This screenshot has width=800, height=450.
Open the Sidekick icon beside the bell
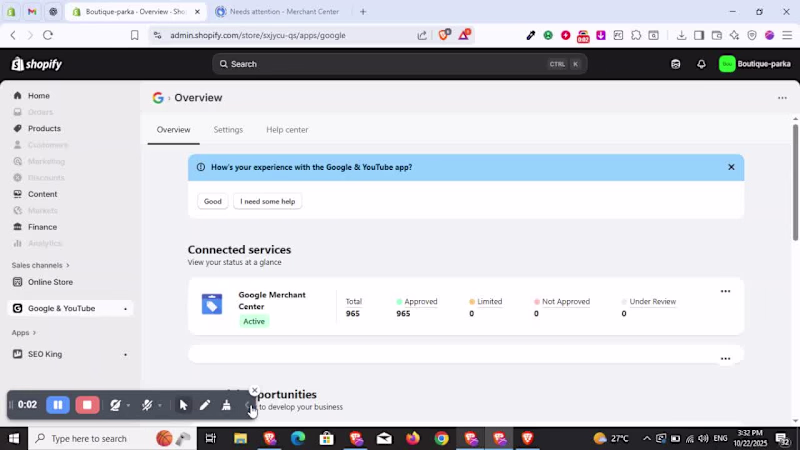pyautogui.click(x=676, y=64)
